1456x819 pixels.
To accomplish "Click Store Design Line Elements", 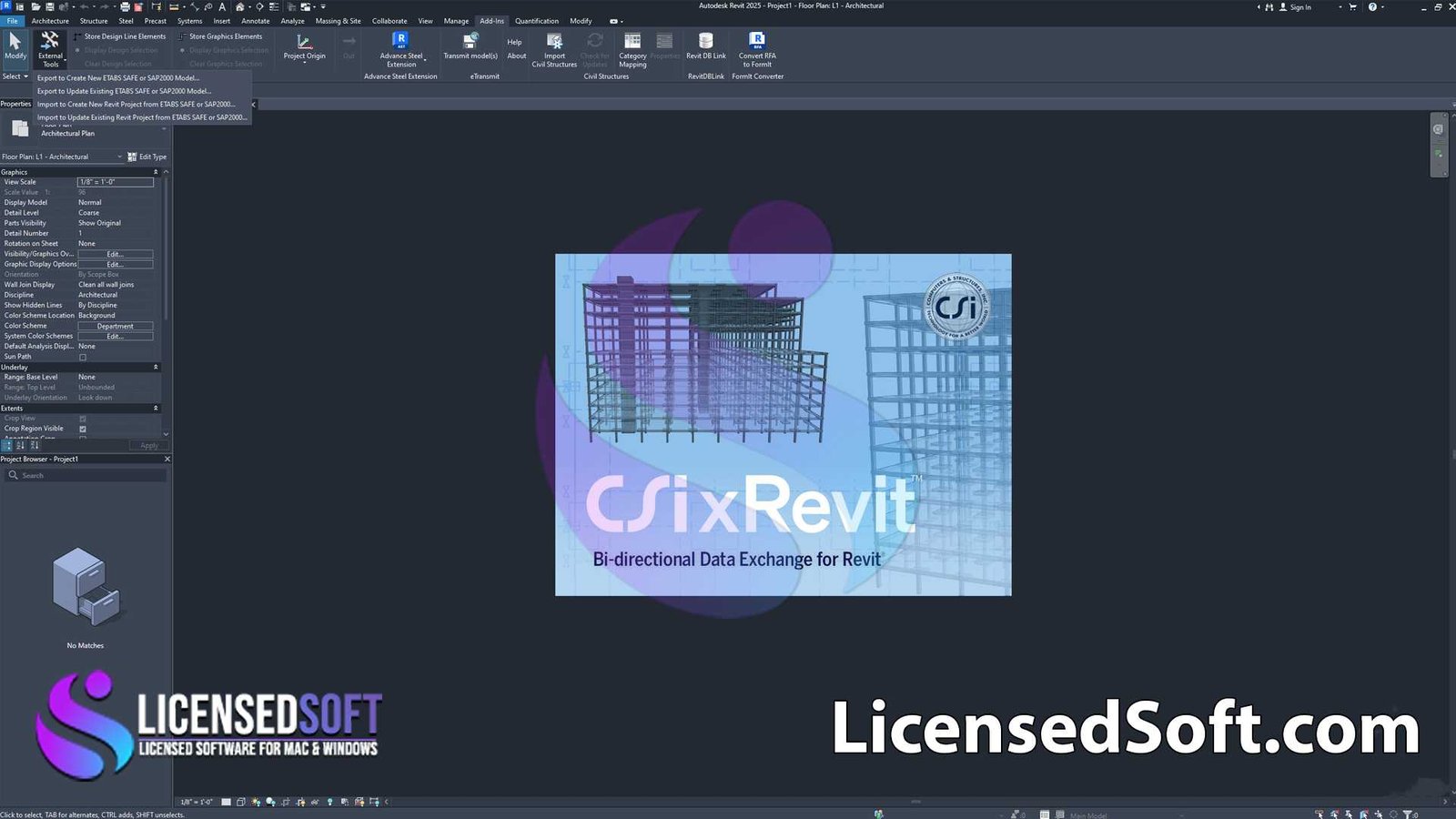I will click(x=119, y=36).
